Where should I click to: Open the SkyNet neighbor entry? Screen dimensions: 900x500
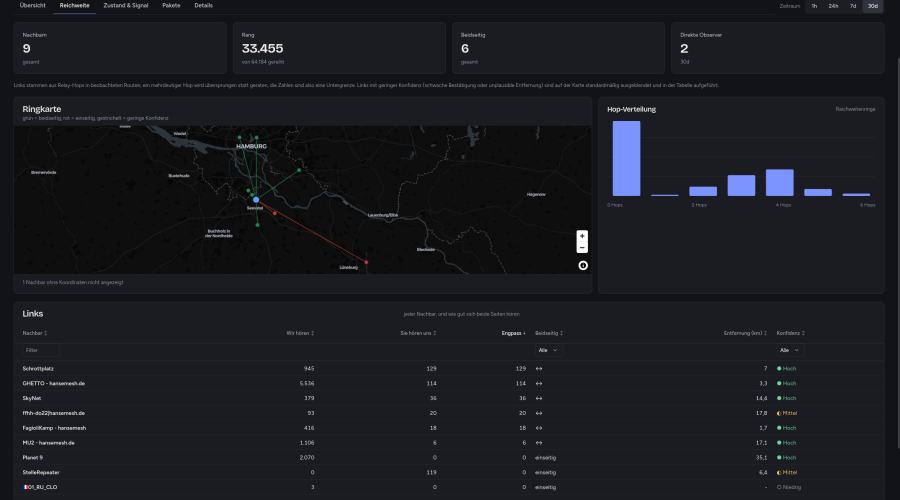pyautogui.click(x=32, y=398)
